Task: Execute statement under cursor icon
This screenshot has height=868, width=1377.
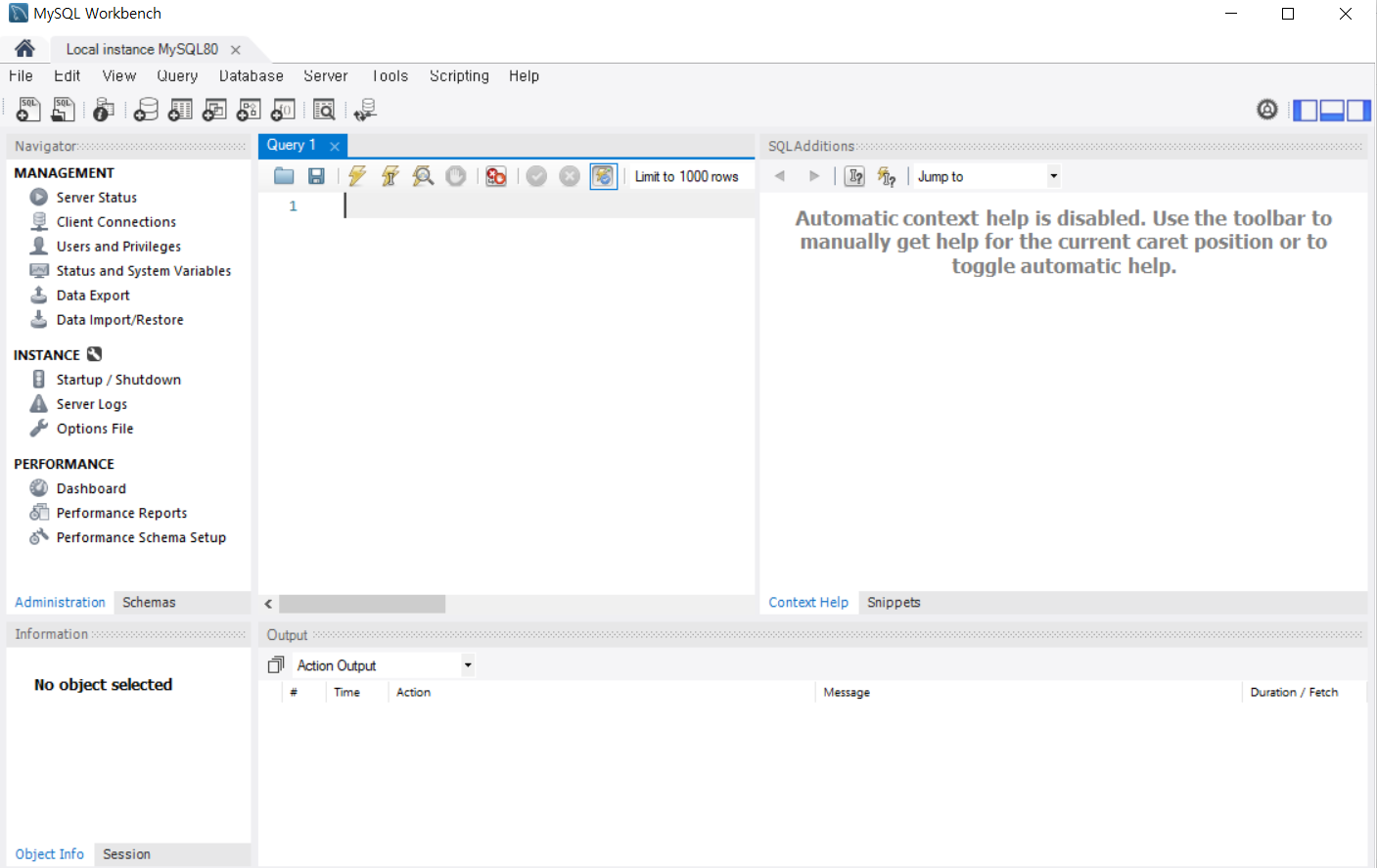Action: point(390,176)
